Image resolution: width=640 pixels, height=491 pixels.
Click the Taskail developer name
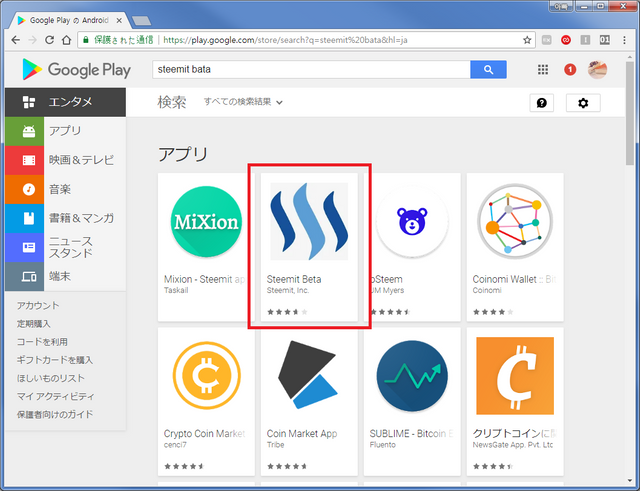point(176,290)
